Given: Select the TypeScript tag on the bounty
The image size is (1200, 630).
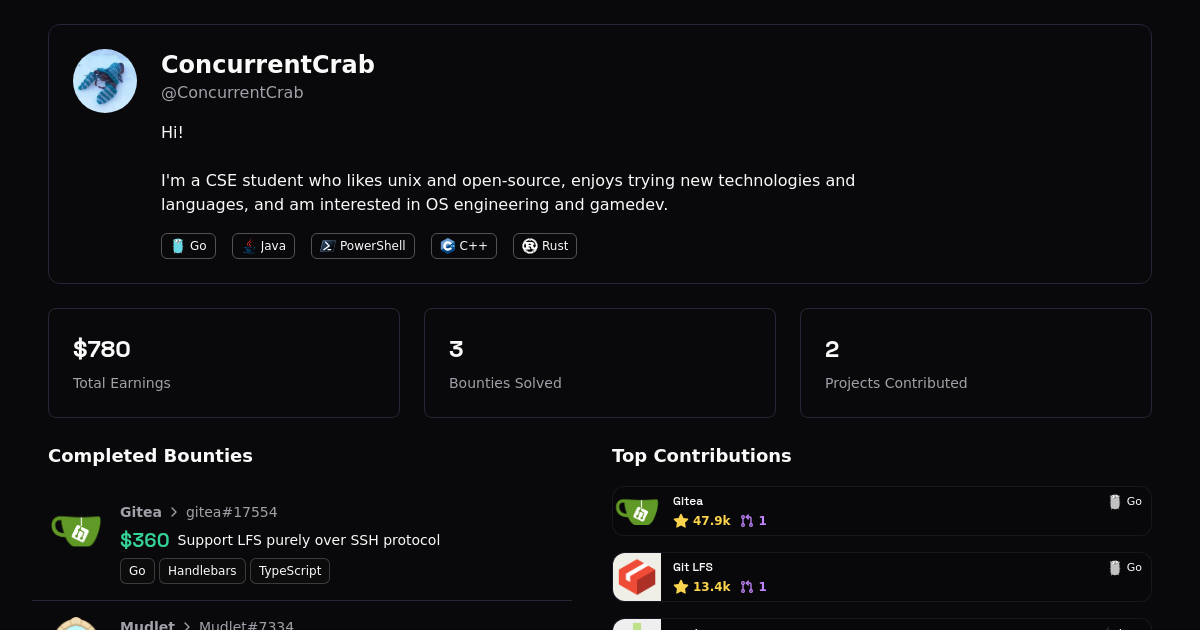Looking at the screenshot, I should [x=290, y=571].
